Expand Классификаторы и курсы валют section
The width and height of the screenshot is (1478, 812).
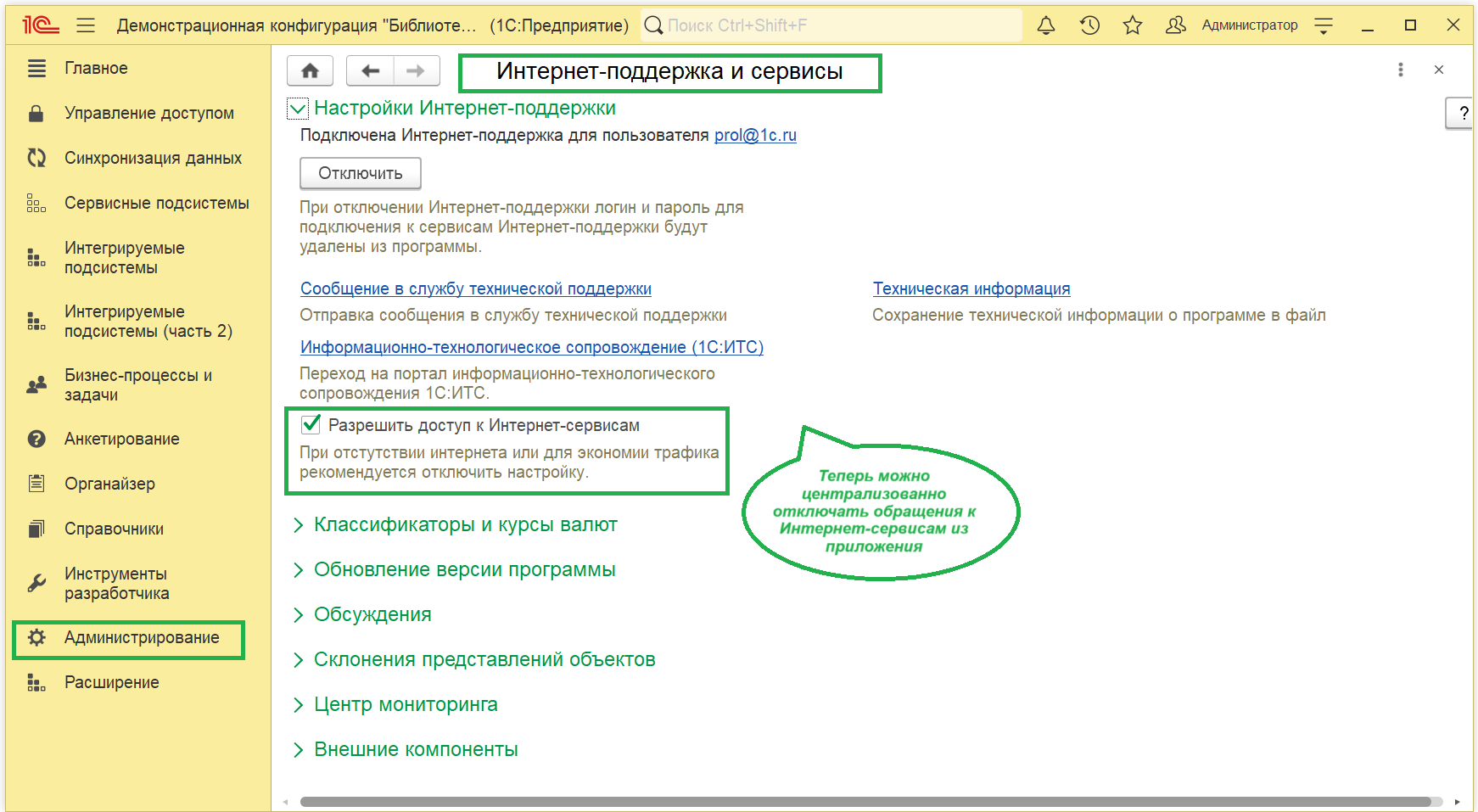465,525
